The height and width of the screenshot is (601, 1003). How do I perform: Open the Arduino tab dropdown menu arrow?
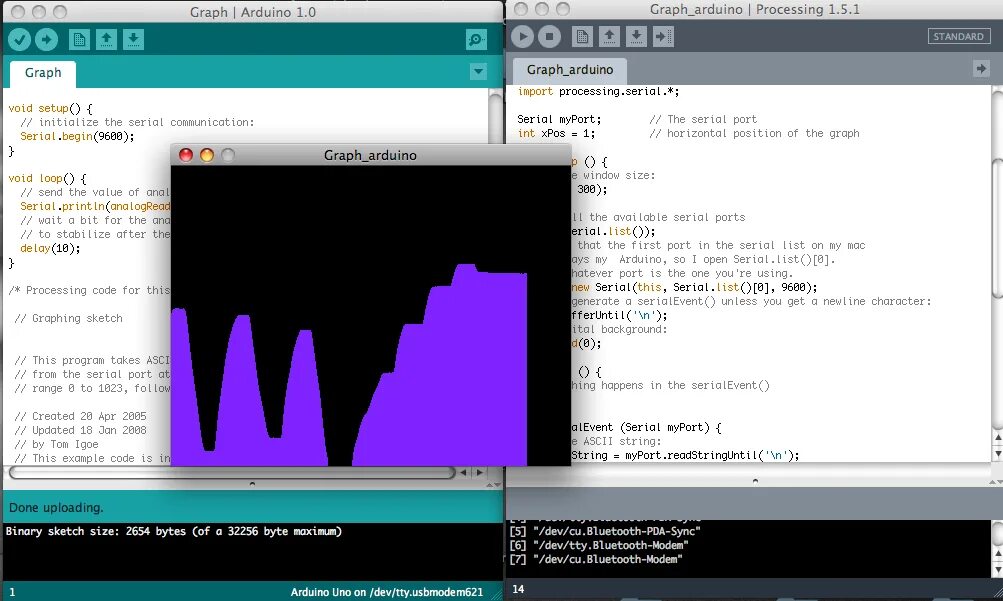(x=478, y=72)
